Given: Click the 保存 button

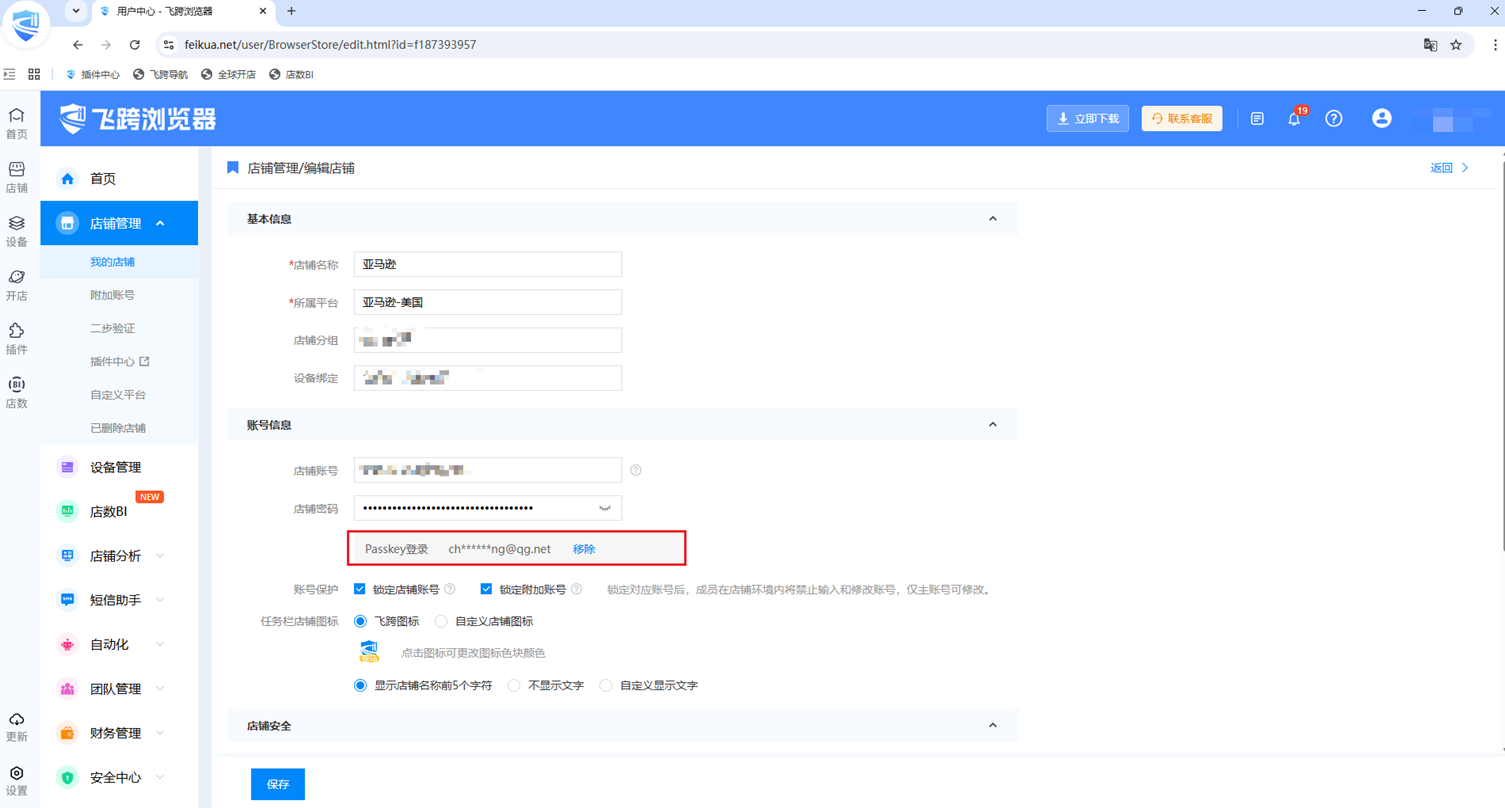Looking at the screenshot, I should 278,784.
